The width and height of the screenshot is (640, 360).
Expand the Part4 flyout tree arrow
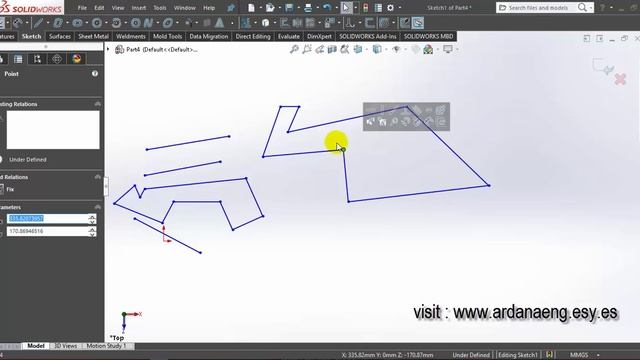coord(108,49)
